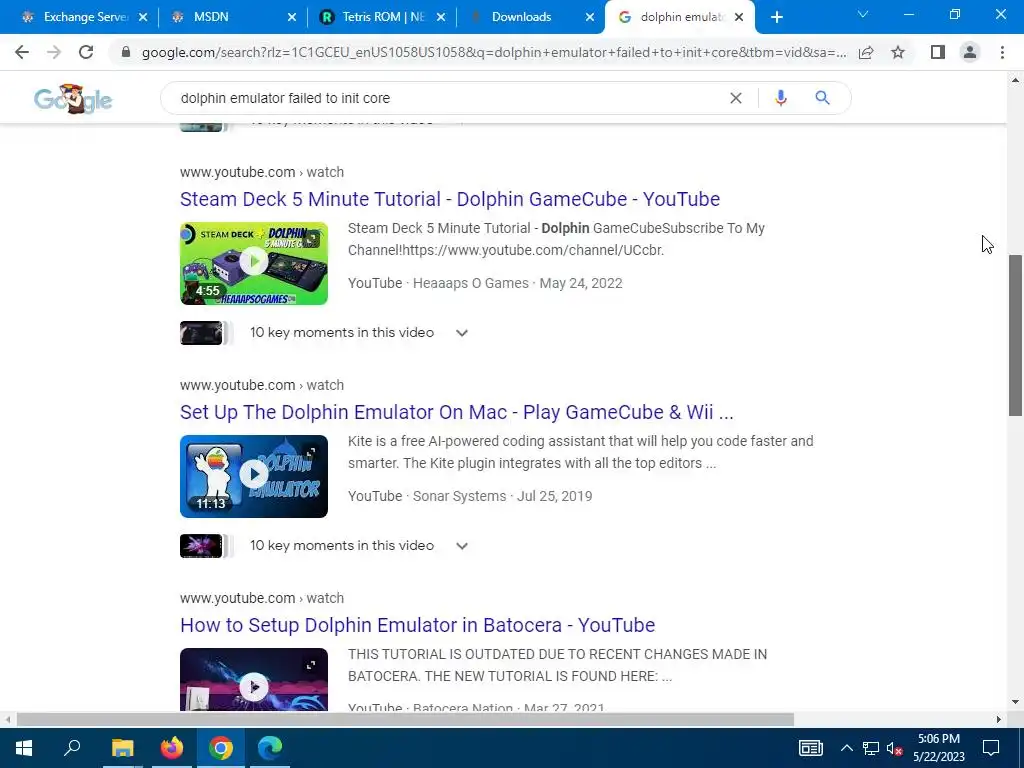
Task: Switch to the MSDN tab
Action: [232, 17]
